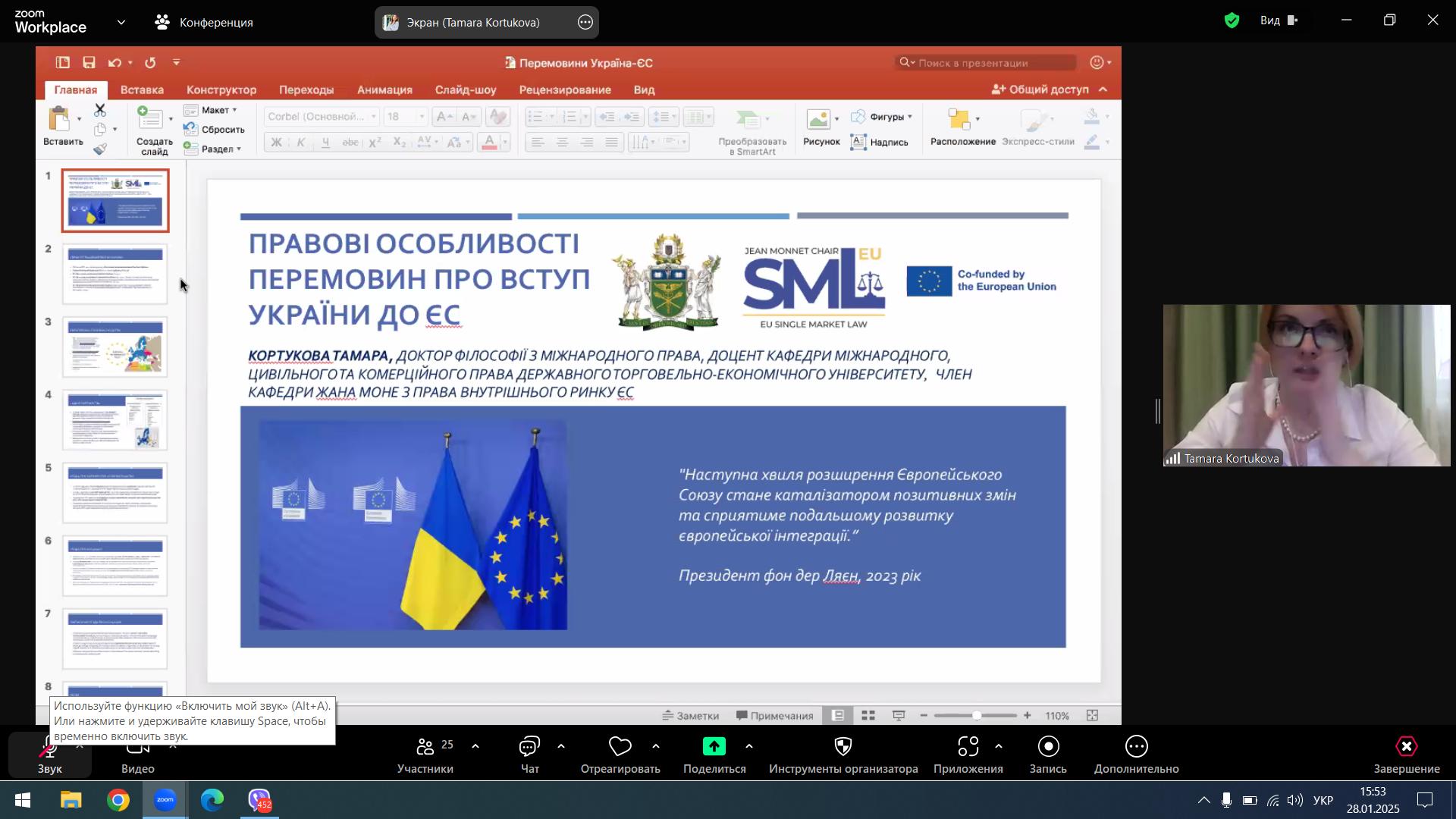
Task: Click Общий доступ share button
Action: (1040, 89)
